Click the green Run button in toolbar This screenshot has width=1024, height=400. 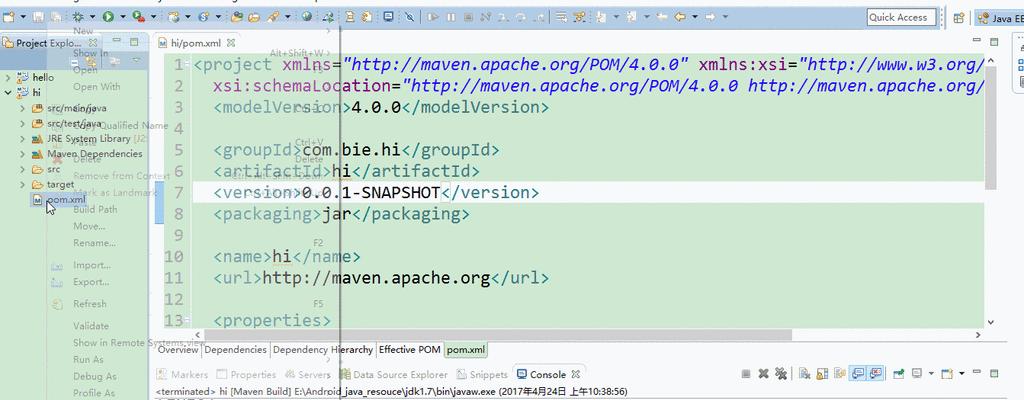(x=108, y=17)
